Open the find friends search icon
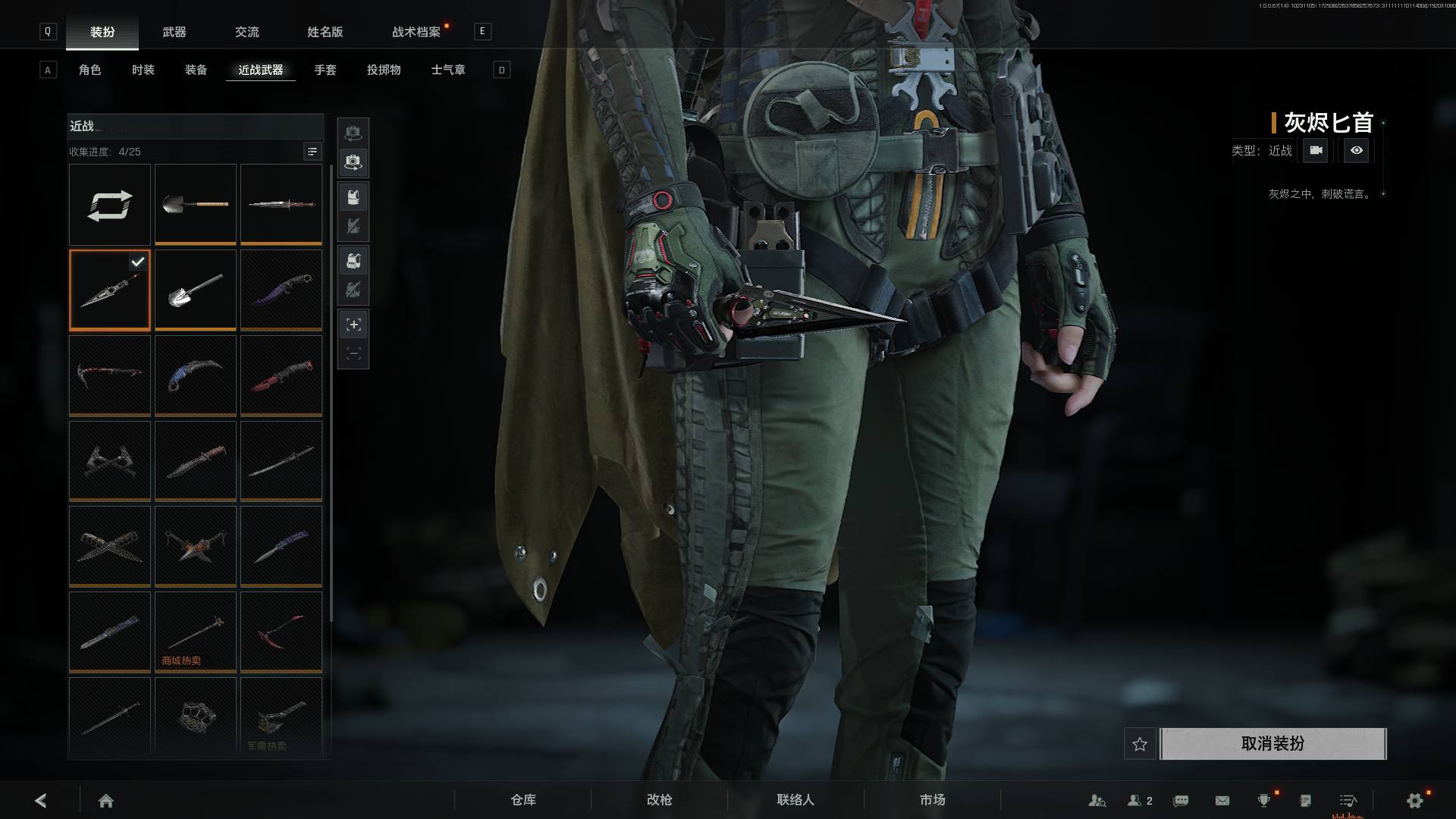Screen dimensions: 1456x819 [x=1097, y=800]
